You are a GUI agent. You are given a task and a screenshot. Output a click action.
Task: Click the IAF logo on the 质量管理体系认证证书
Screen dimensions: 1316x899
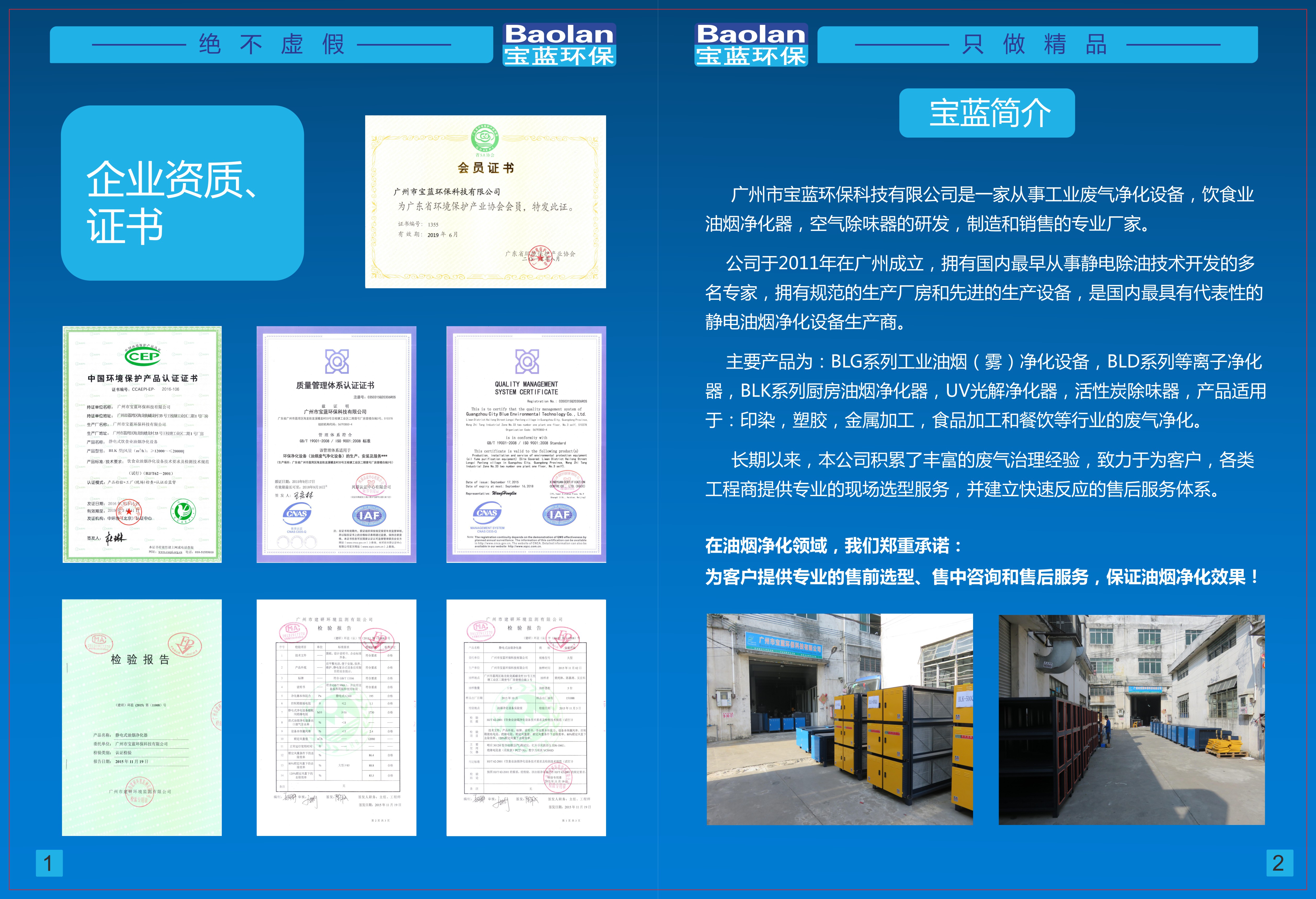369,516
